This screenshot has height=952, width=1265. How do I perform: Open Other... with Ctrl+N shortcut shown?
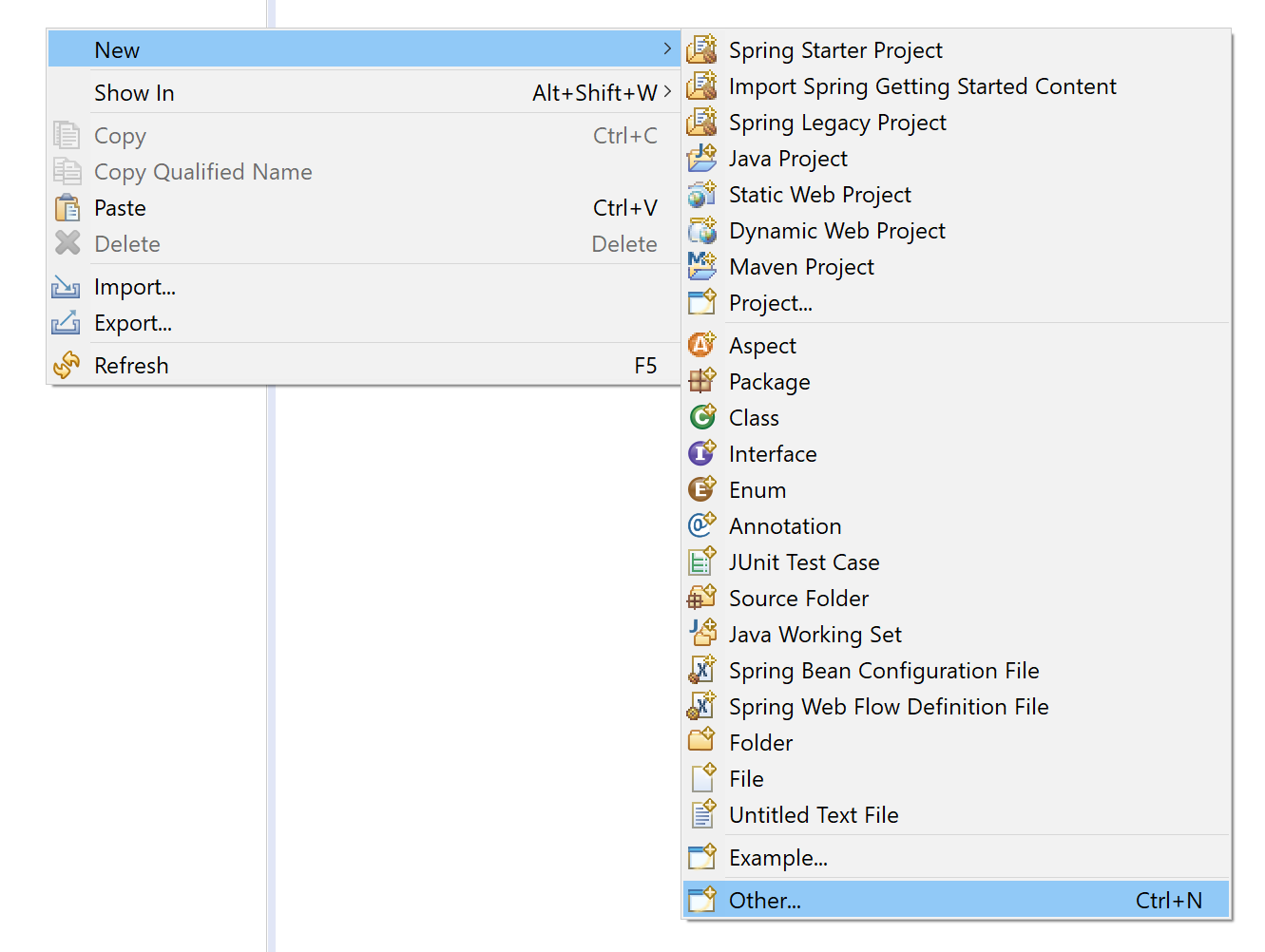(956, 900)
